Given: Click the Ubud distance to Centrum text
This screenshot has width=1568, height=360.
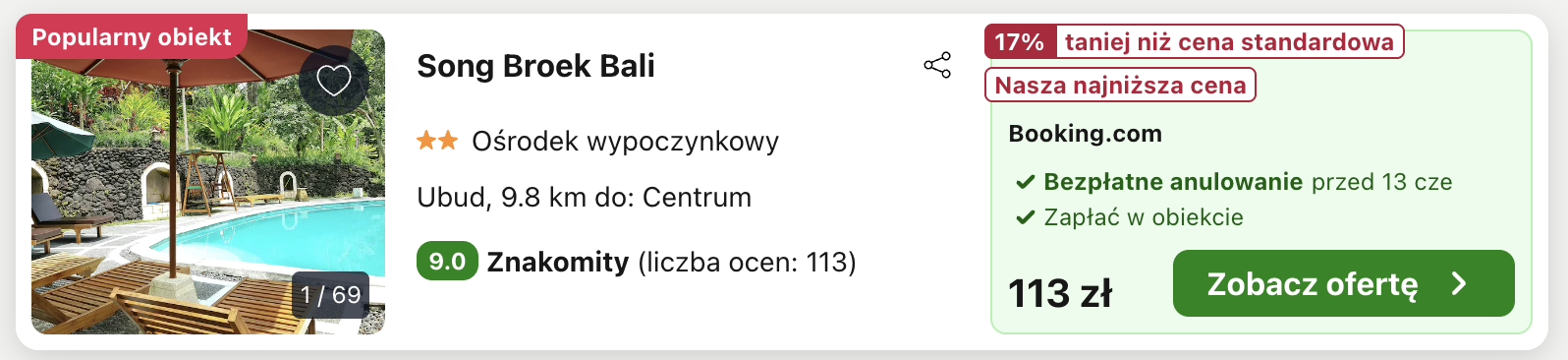Looking at the screenshot, I should (584, 198).
